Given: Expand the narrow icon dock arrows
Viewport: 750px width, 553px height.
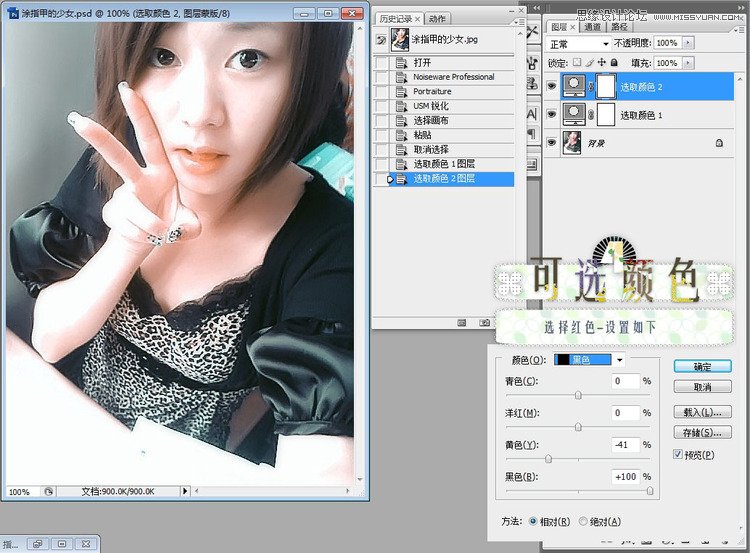Looking at the screenshot, I should tap(536, 8).
